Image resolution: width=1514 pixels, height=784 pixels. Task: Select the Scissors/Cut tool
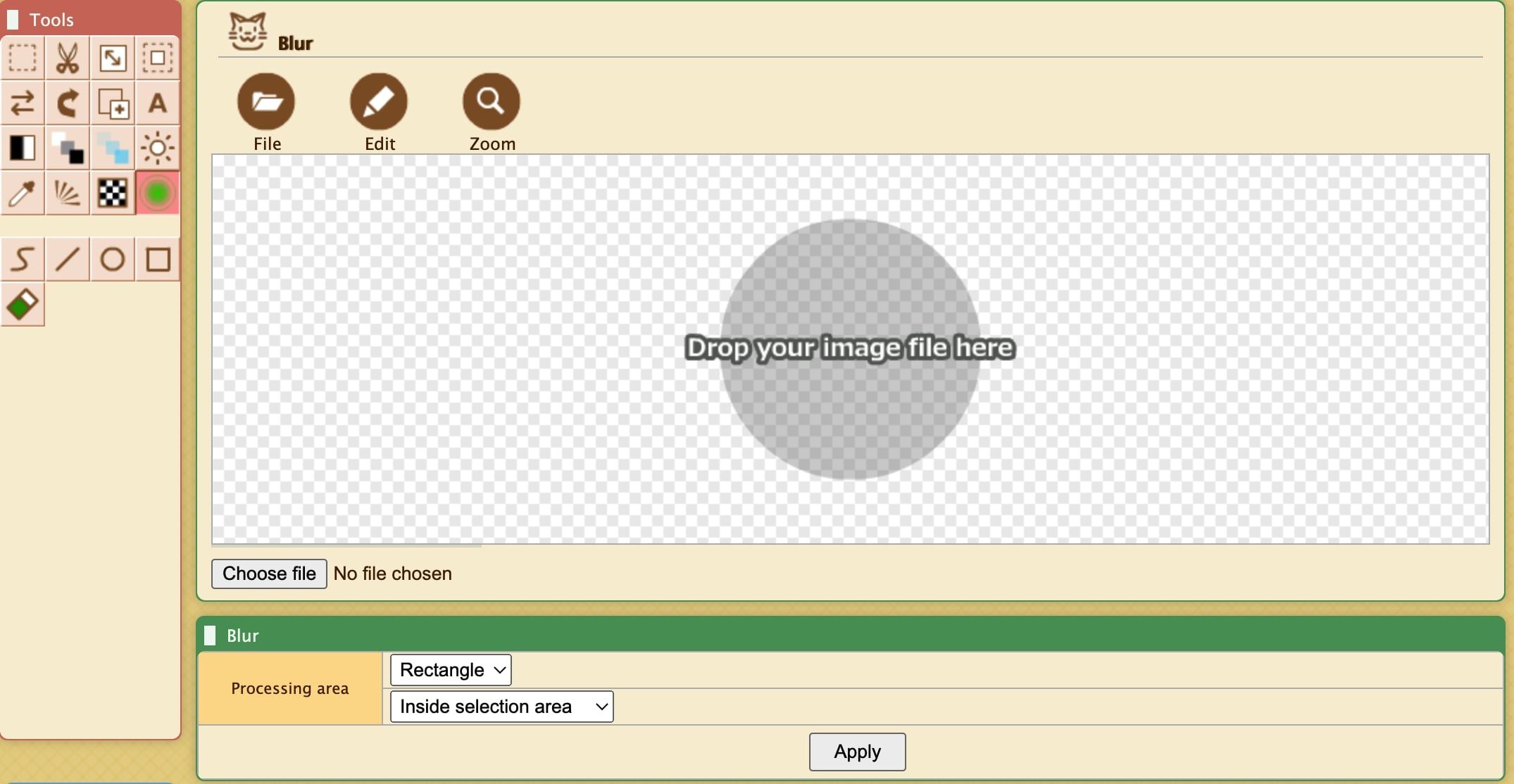click(x=67, y=56)
